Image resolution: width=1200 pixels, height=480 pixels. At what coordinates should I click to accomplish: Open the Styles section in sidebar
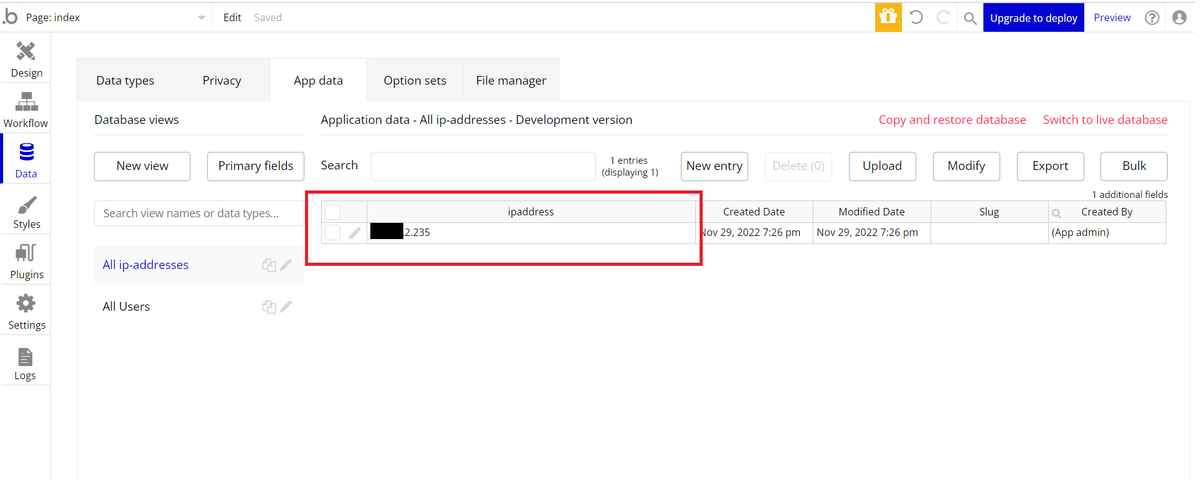pos(26,212)
